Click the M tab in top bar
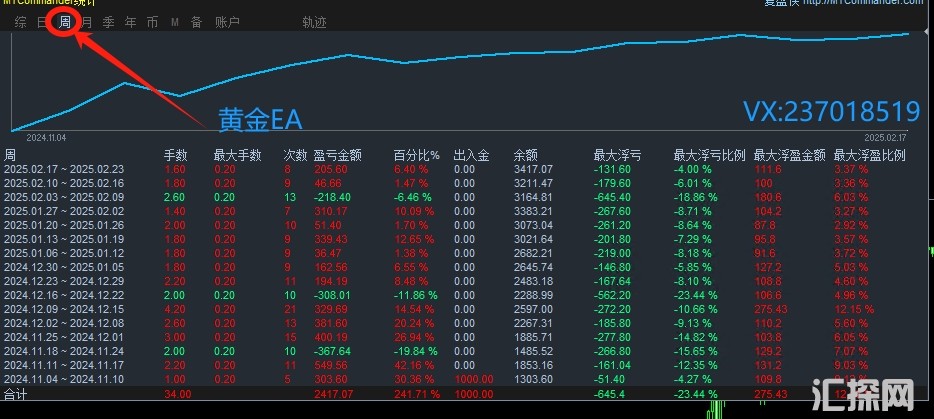This screenshot has width=934, height=419. pos(174,21)
